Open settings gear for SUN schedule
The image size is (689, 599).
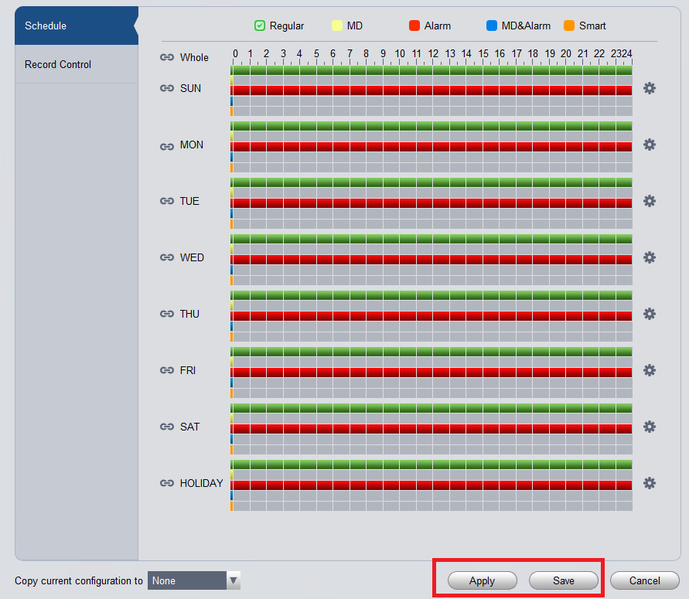[x=649, y=88]
